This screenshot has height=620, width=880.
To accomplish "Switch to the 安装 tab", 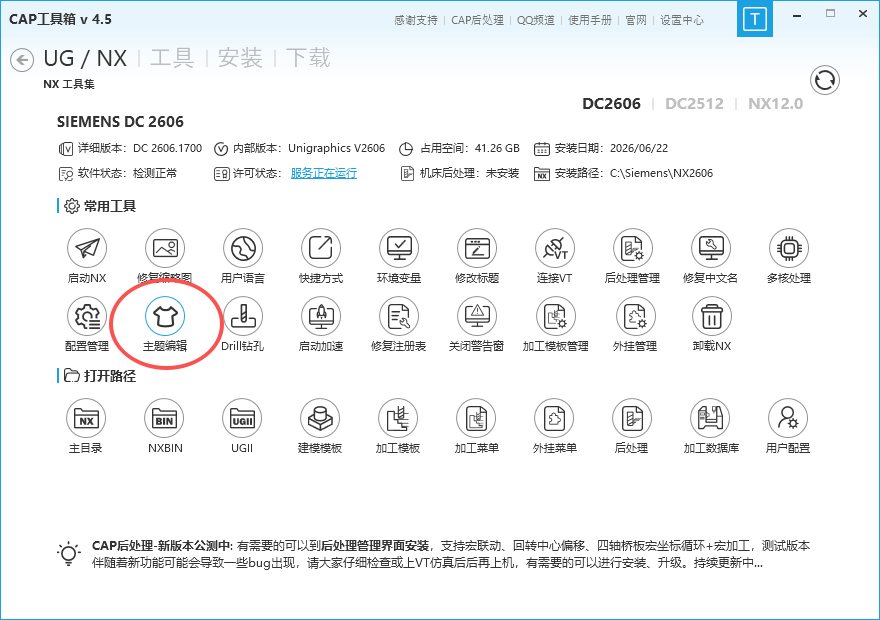I will [240, 58].
